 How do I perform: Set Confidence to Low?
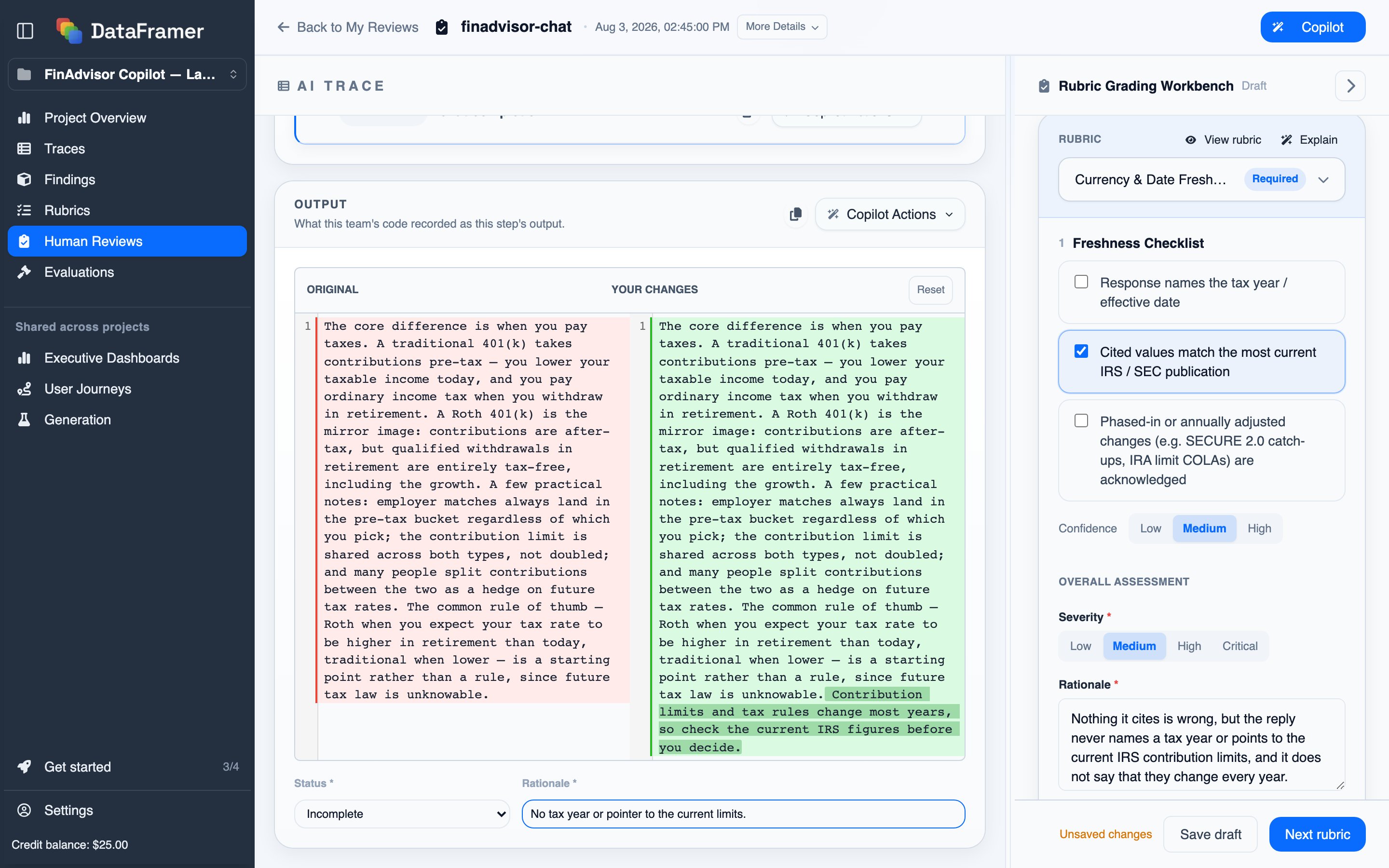(x=1150, y=528)
